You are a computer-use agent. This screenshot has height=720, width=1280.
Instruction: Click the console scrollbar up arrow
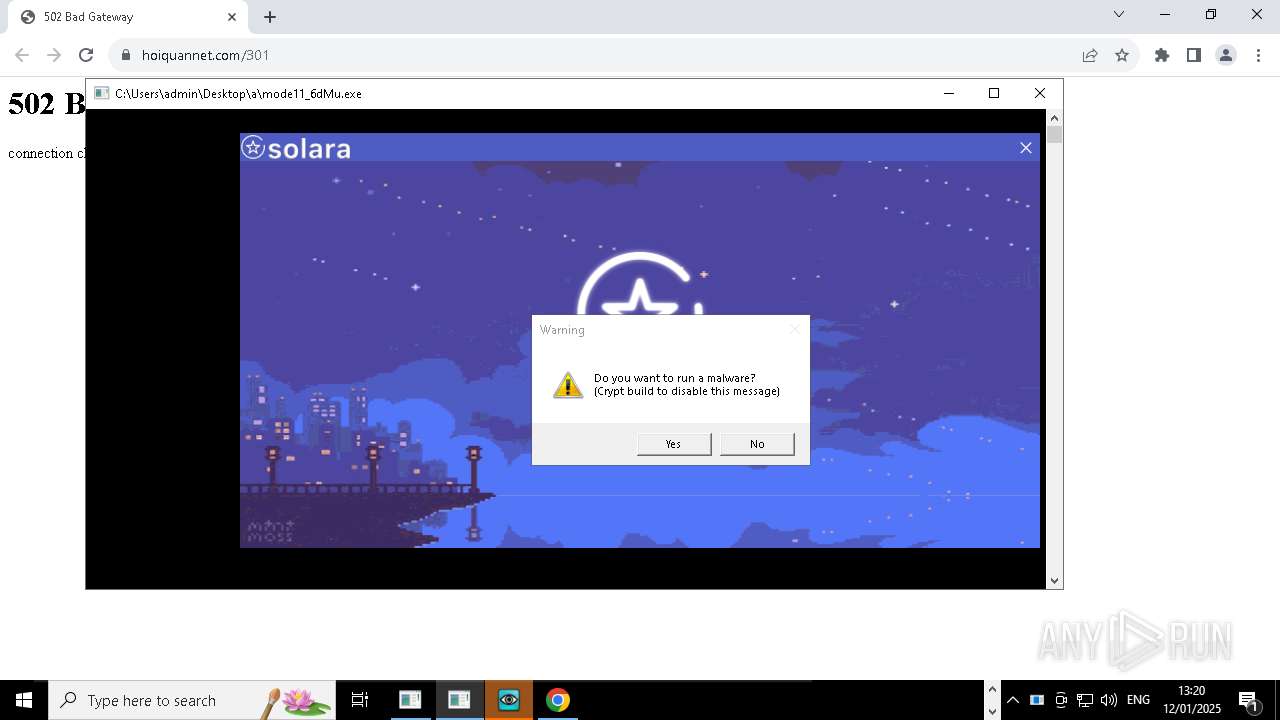pos(1054,118)
